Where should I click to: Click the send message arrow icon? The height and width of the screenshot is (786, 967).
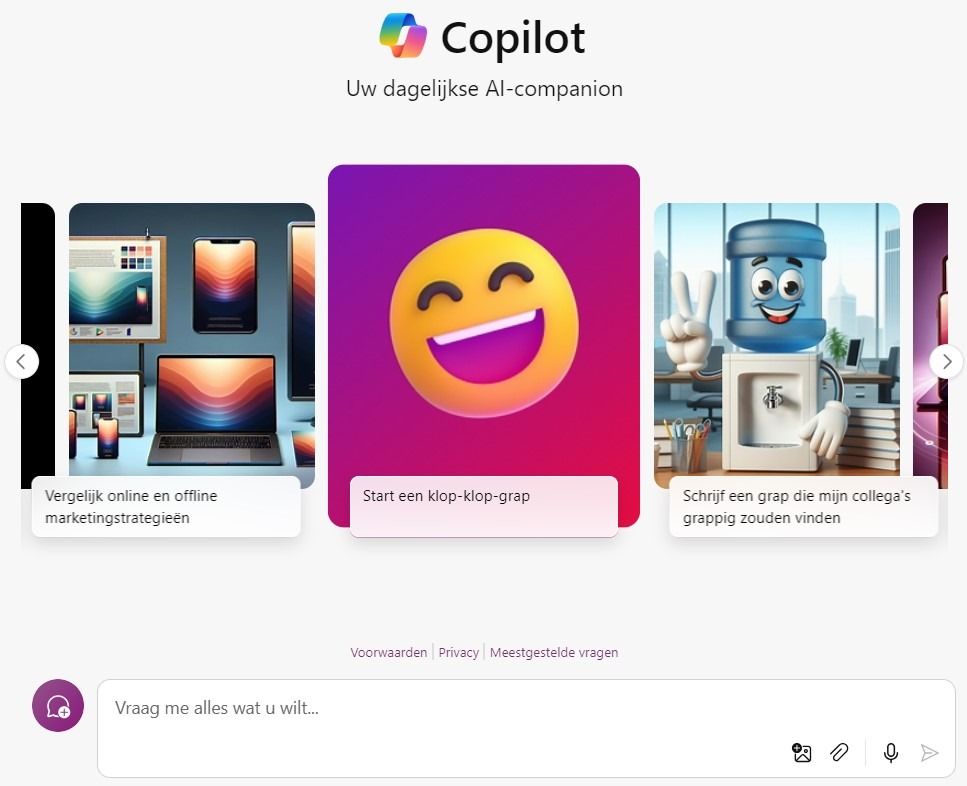[929, 753]
